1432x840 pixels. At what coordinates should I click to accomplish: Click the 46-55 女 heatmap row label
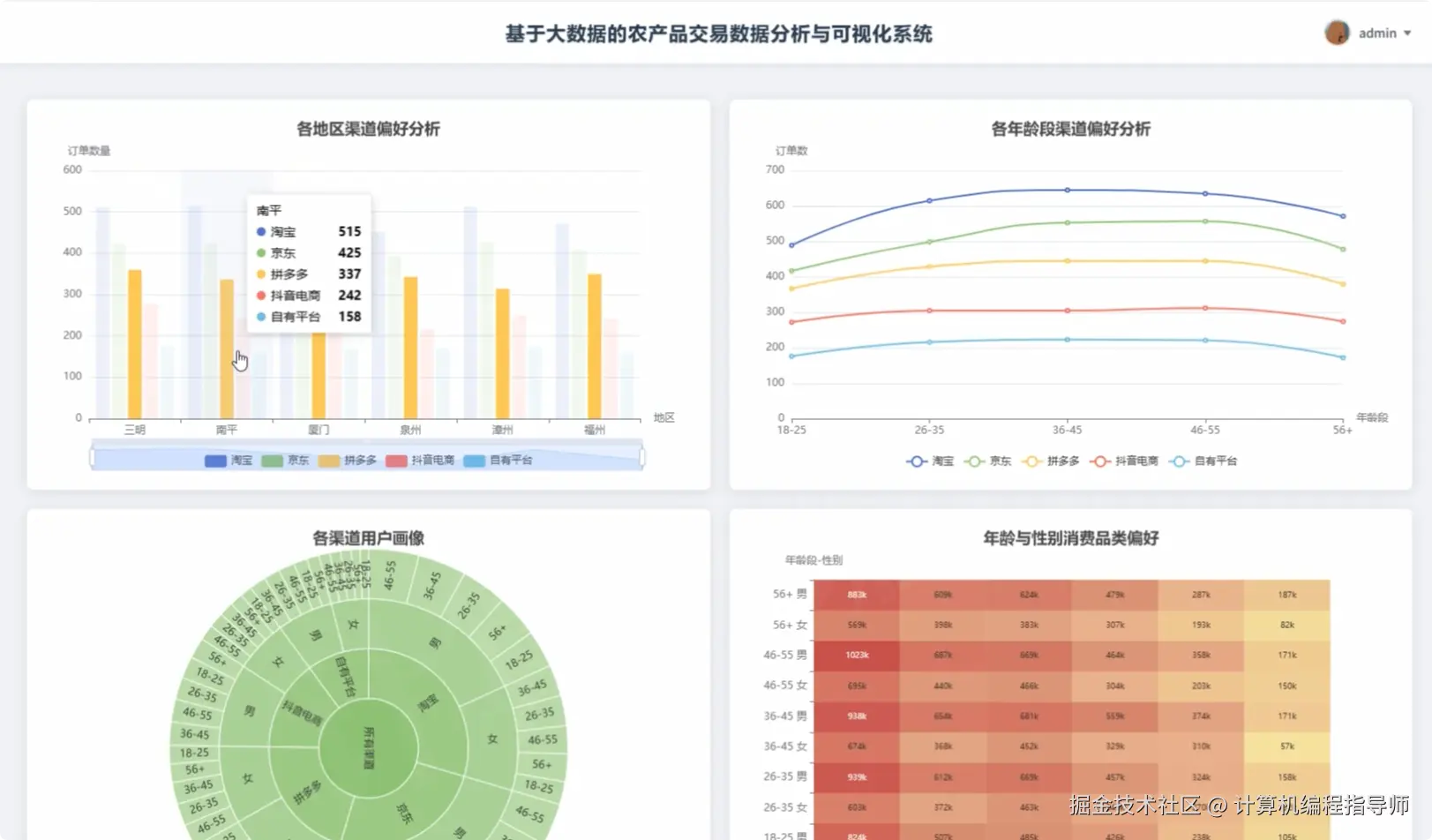pyautogui.click(x=785, y=686)
